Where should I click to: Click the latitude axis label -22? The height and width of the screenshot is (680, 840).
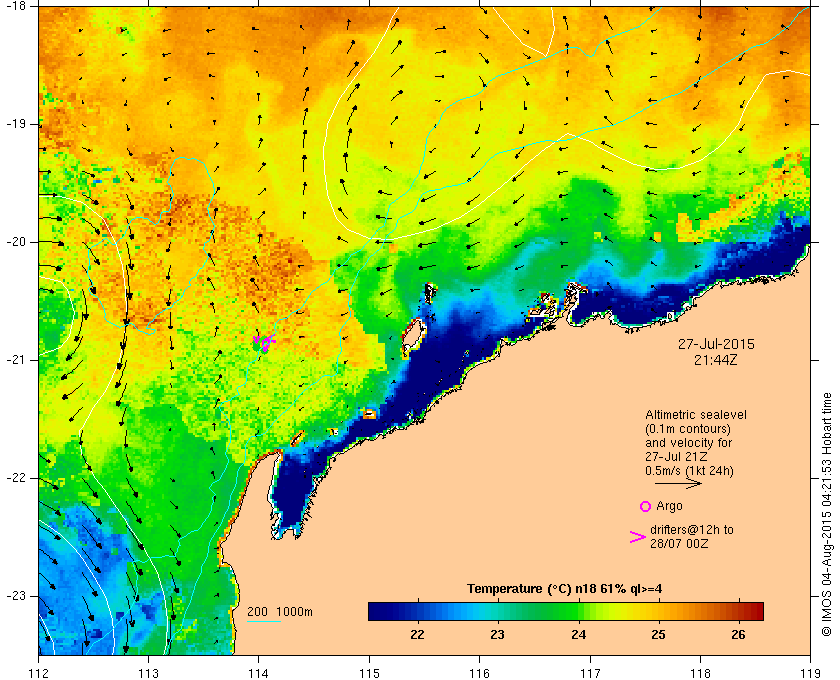click(x=16, y=478)
